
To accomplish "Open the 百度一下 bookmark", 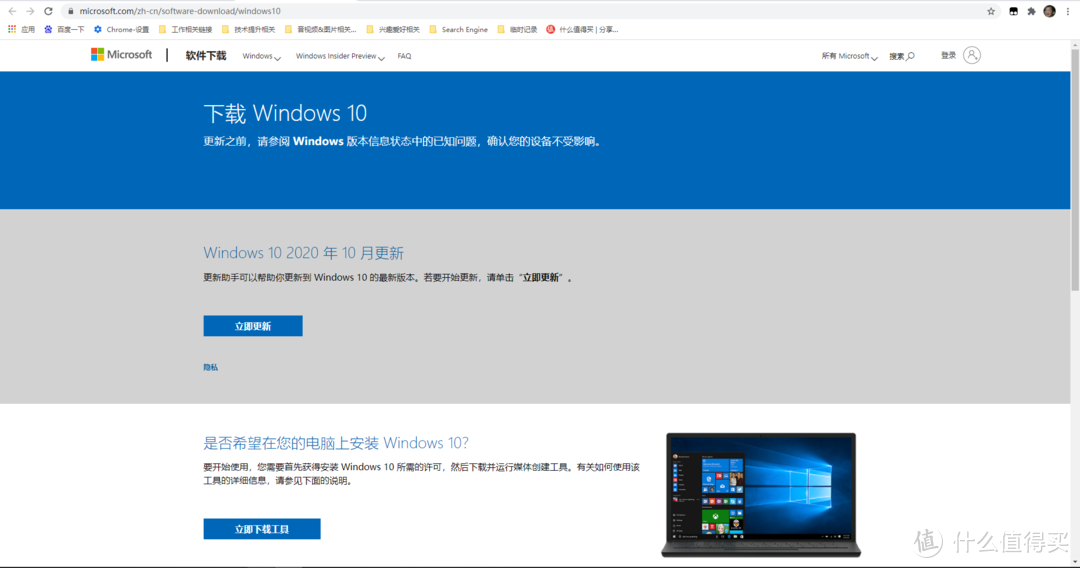I will tap(64, 30).
